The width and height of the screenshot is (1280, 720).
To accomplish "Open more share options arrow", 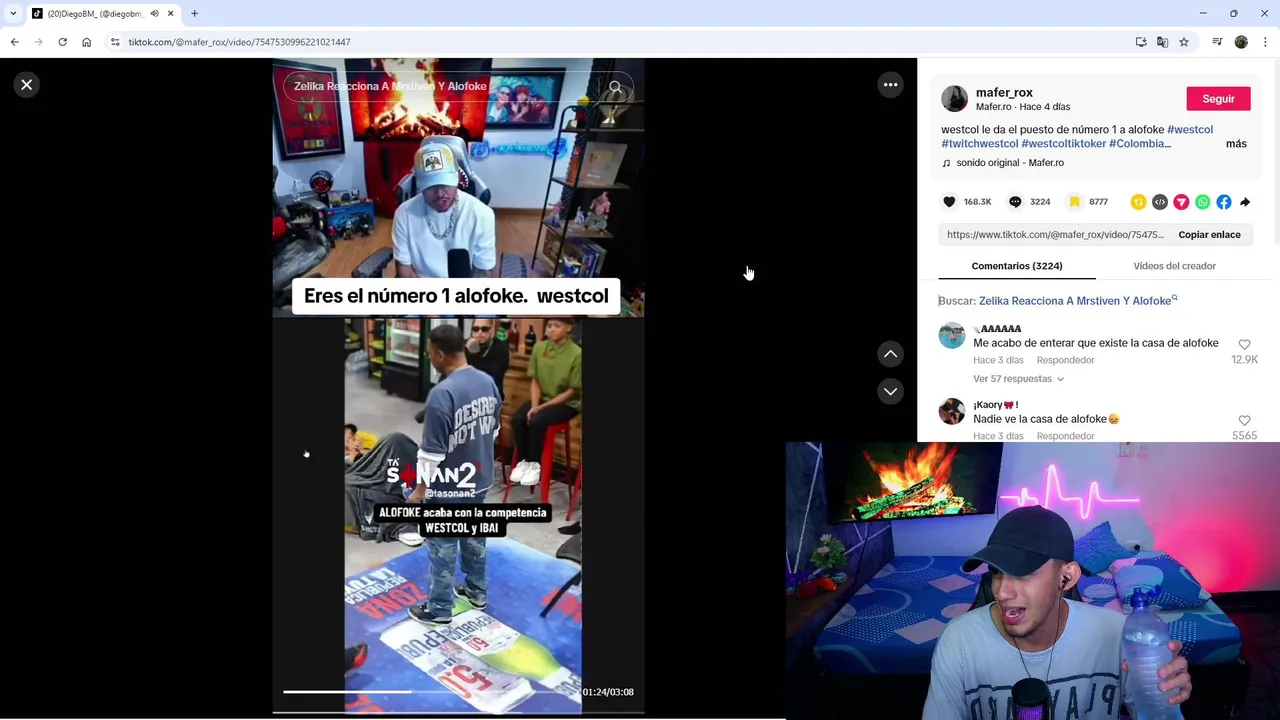I will coord(1245,202).
